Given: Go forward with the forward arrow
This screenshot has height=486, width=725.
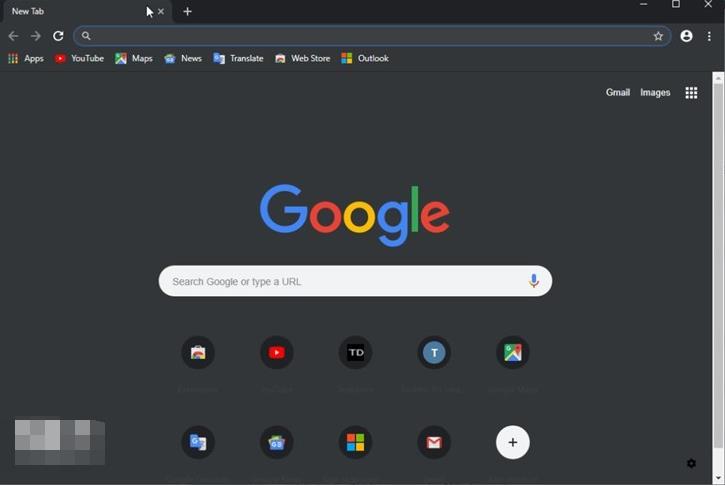Looking at the screenshot, I should pyautogui.click(x=36, y=36).
